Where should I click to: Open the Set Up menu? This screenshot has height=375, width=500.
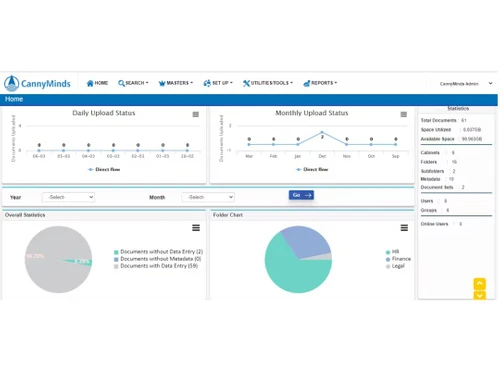click(x=218, y=83)
